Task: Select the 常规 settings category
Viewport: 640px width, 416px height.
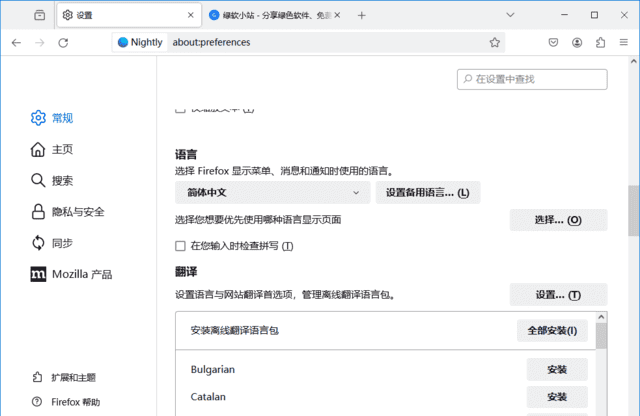Action: point(52,118)
